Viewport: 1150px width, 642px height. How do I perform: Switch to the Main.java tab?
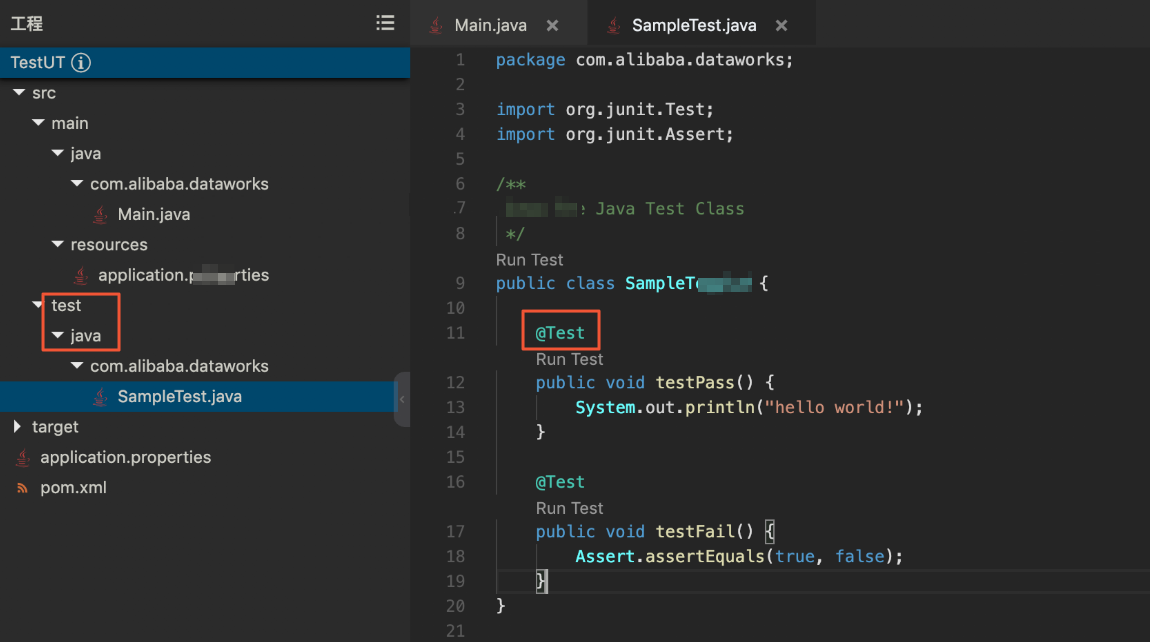491,26
